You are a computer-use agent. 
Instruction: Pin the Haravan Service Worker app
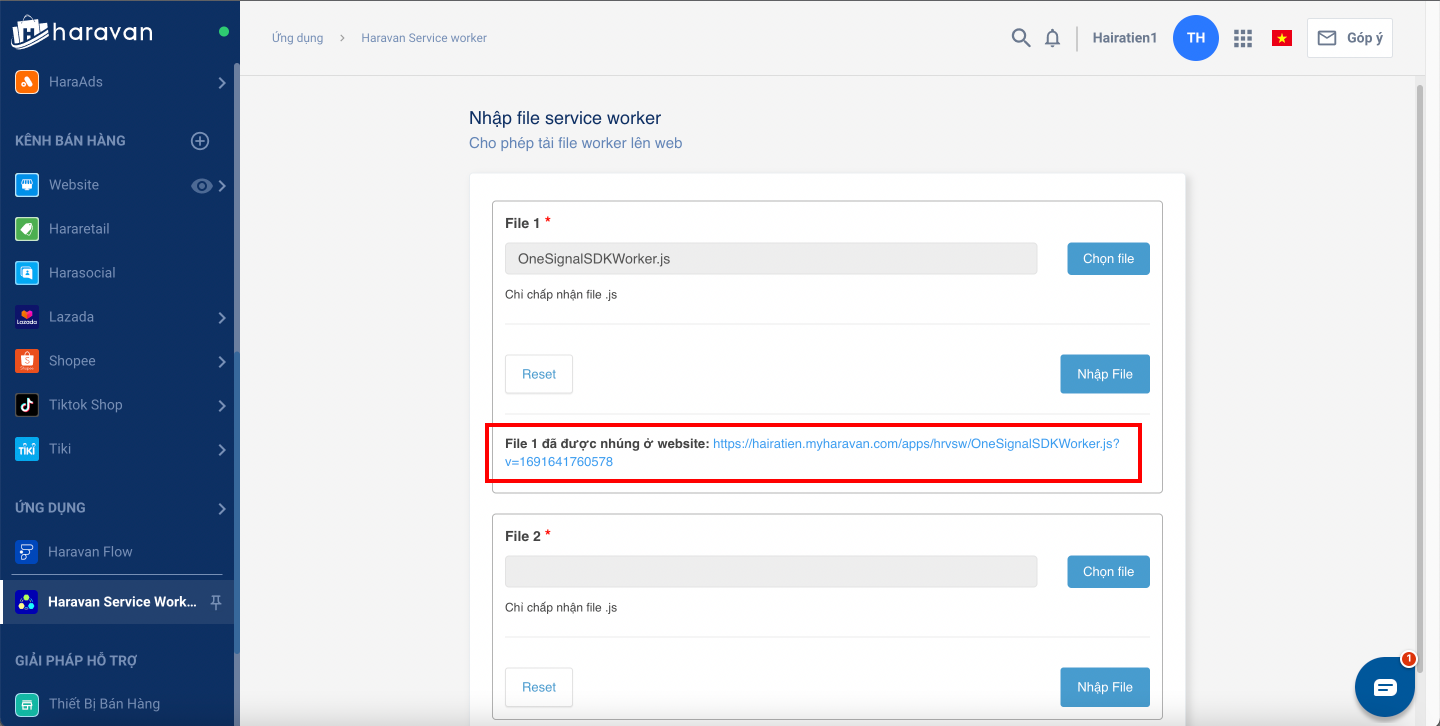coord(216,602)
